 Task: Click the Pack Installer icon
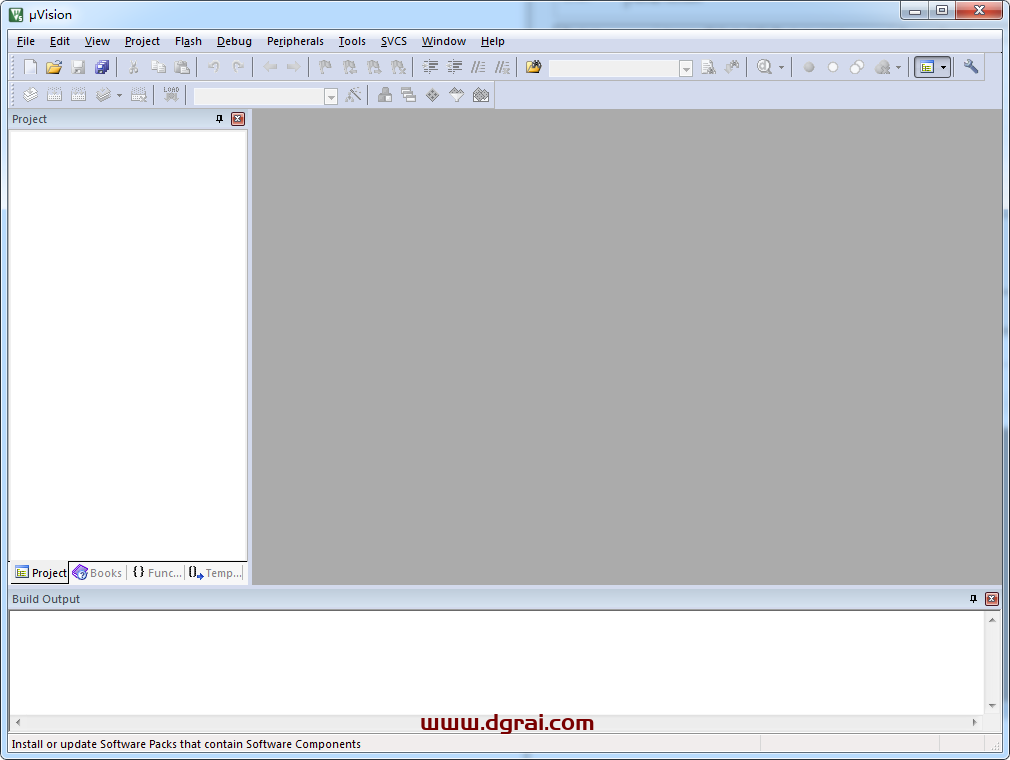tap(481, 95)
